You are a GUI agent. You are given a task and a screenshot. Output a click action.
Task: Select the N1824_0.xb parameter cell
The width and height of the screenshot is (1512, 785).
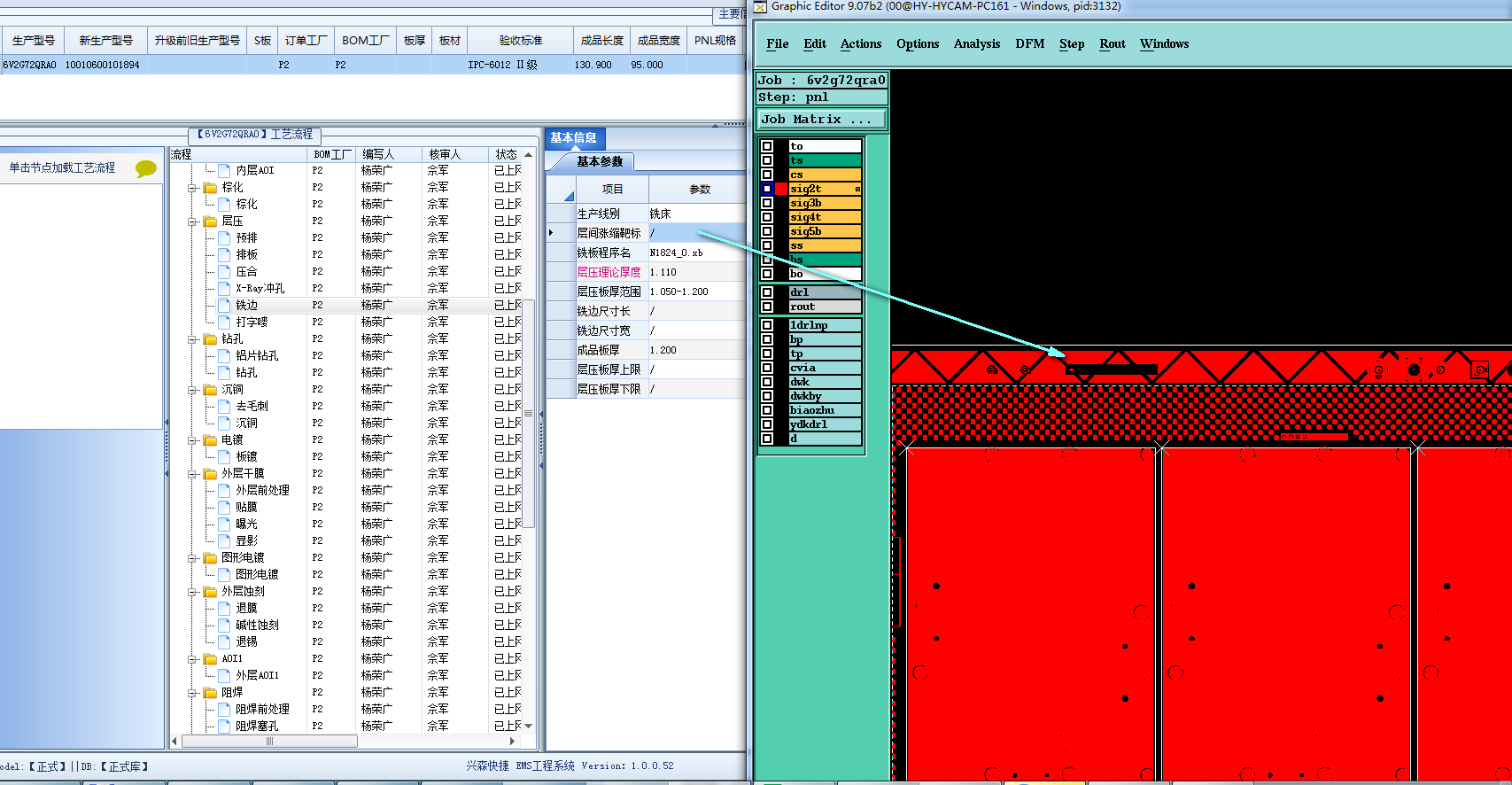point(698,253)
